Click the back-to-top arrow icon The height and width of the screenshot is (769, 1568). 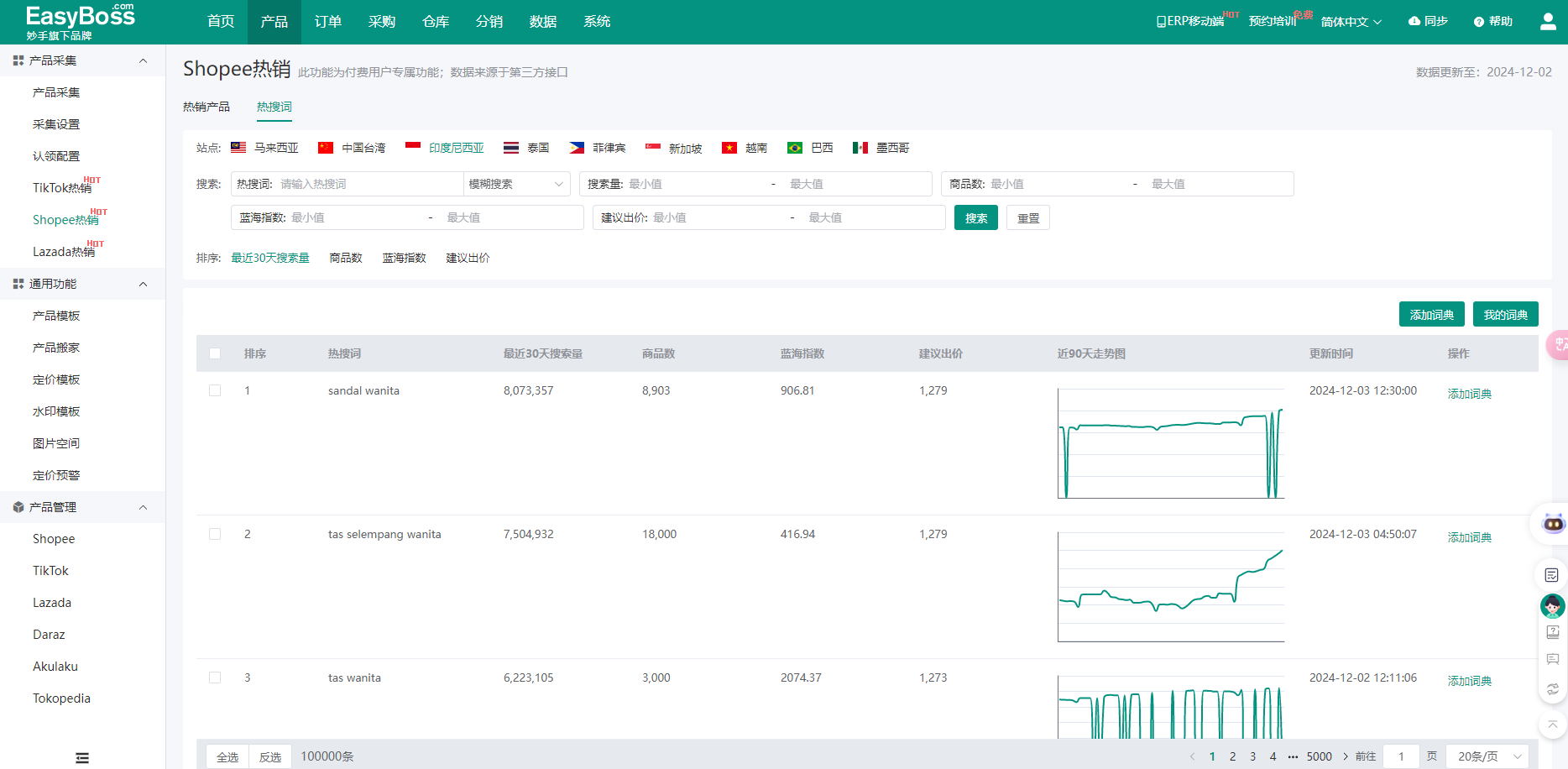click(1553, 725)
